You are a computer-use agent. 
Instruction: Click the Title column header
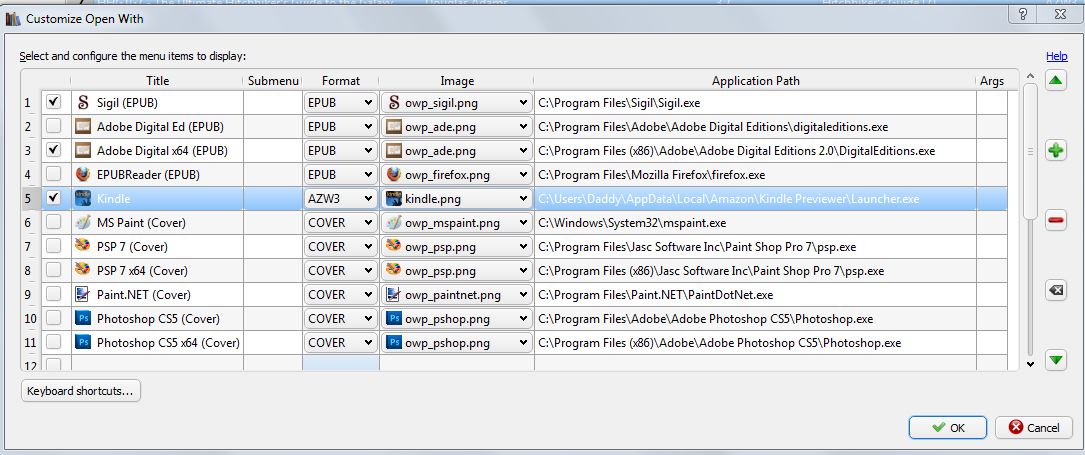pyautogui.click(x=157, y=81)
